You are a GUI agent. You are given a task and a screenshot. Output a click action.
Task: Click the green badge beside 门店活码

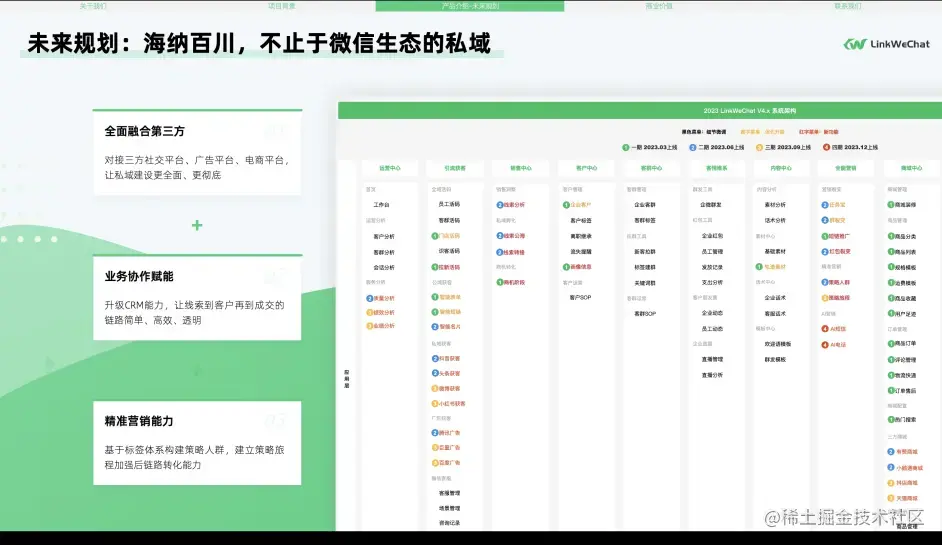[435, 236]
